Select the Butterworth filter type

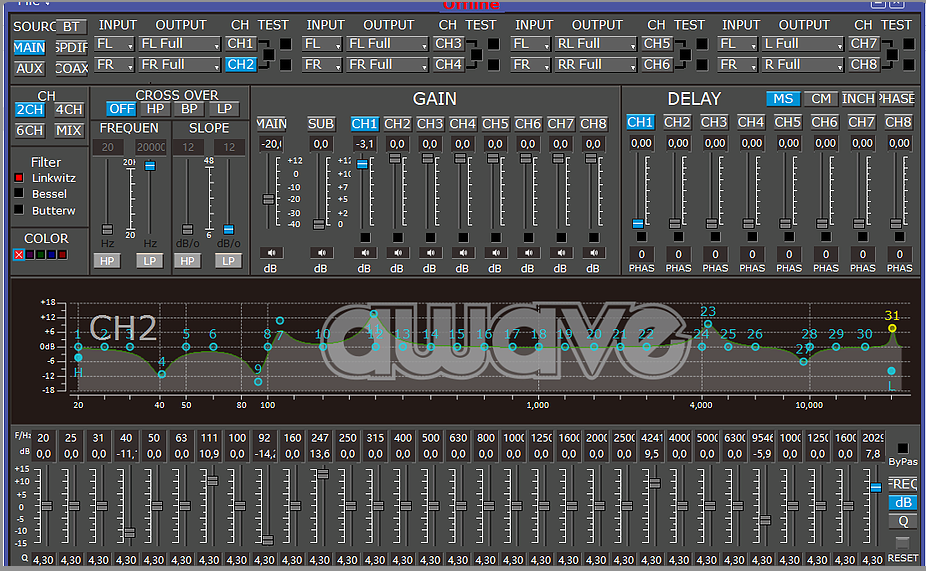point(19,210)
